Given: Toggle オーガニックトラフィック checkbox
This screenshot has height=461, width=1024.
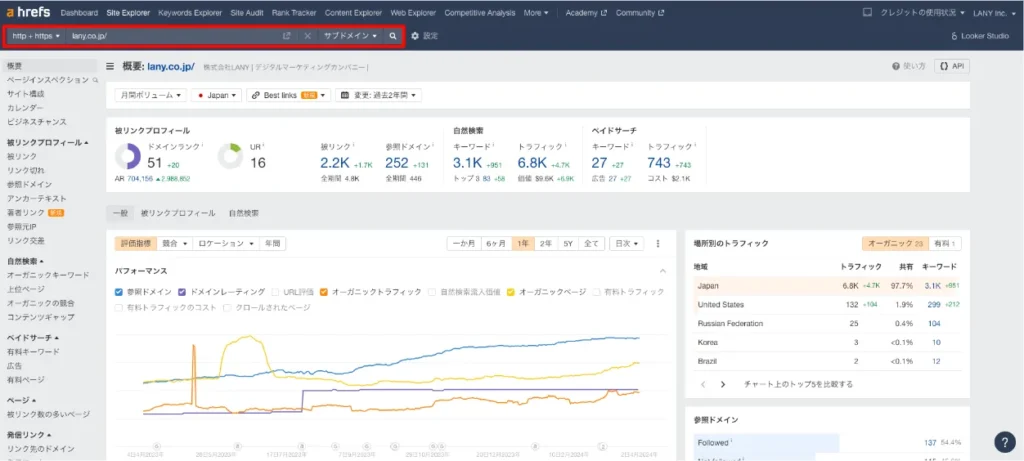Looking at the screenshot, I should coord(323,292).
